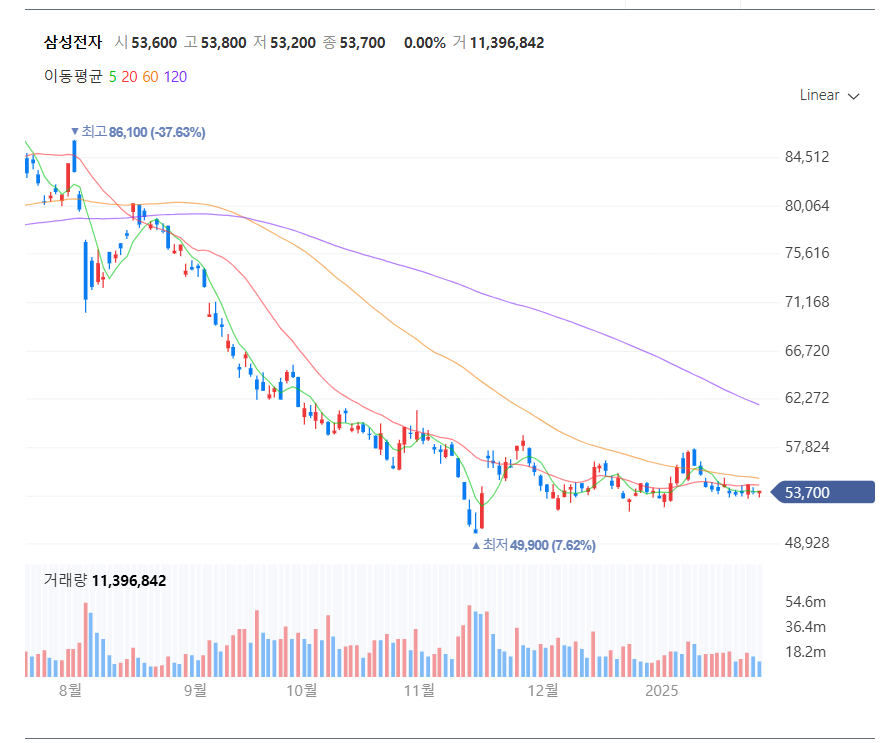Click the high price value 53,800
Image resolution: width=887 pixels, height=743 pixels.
pos(223,43)
